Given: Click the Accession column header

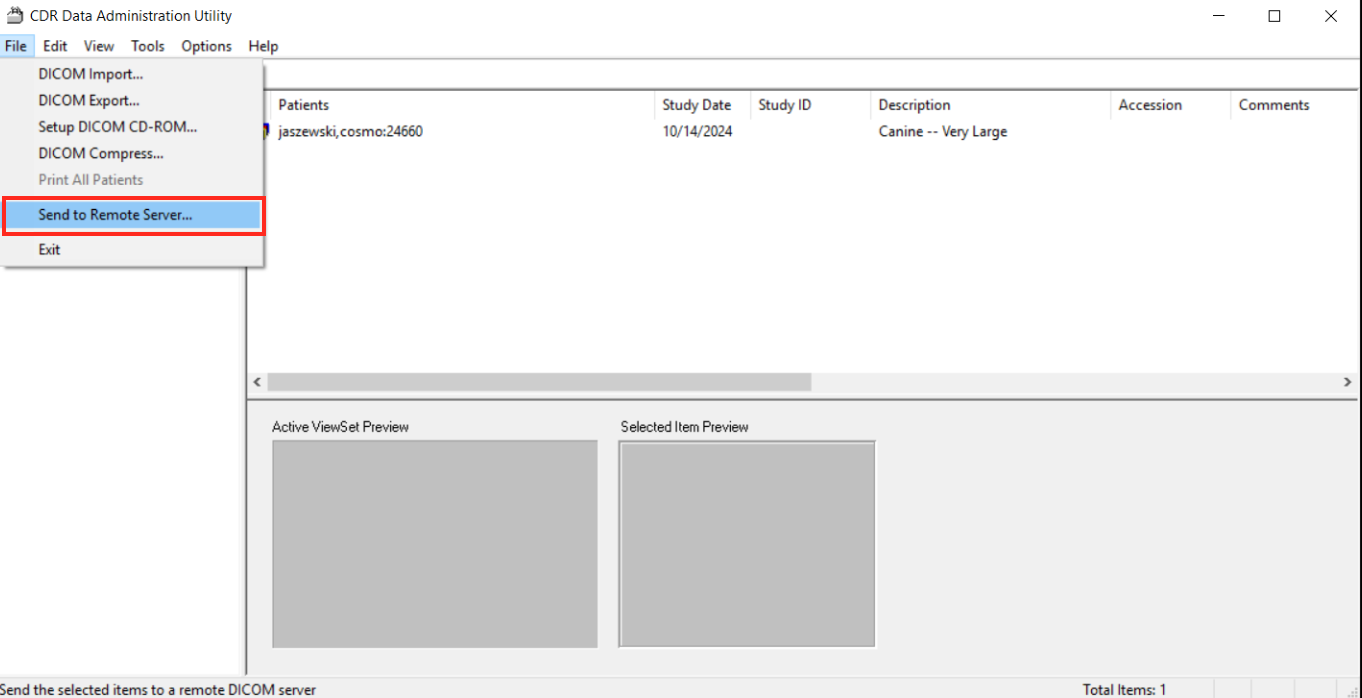Looking at the screenshot, I should tap(1150, 105).
